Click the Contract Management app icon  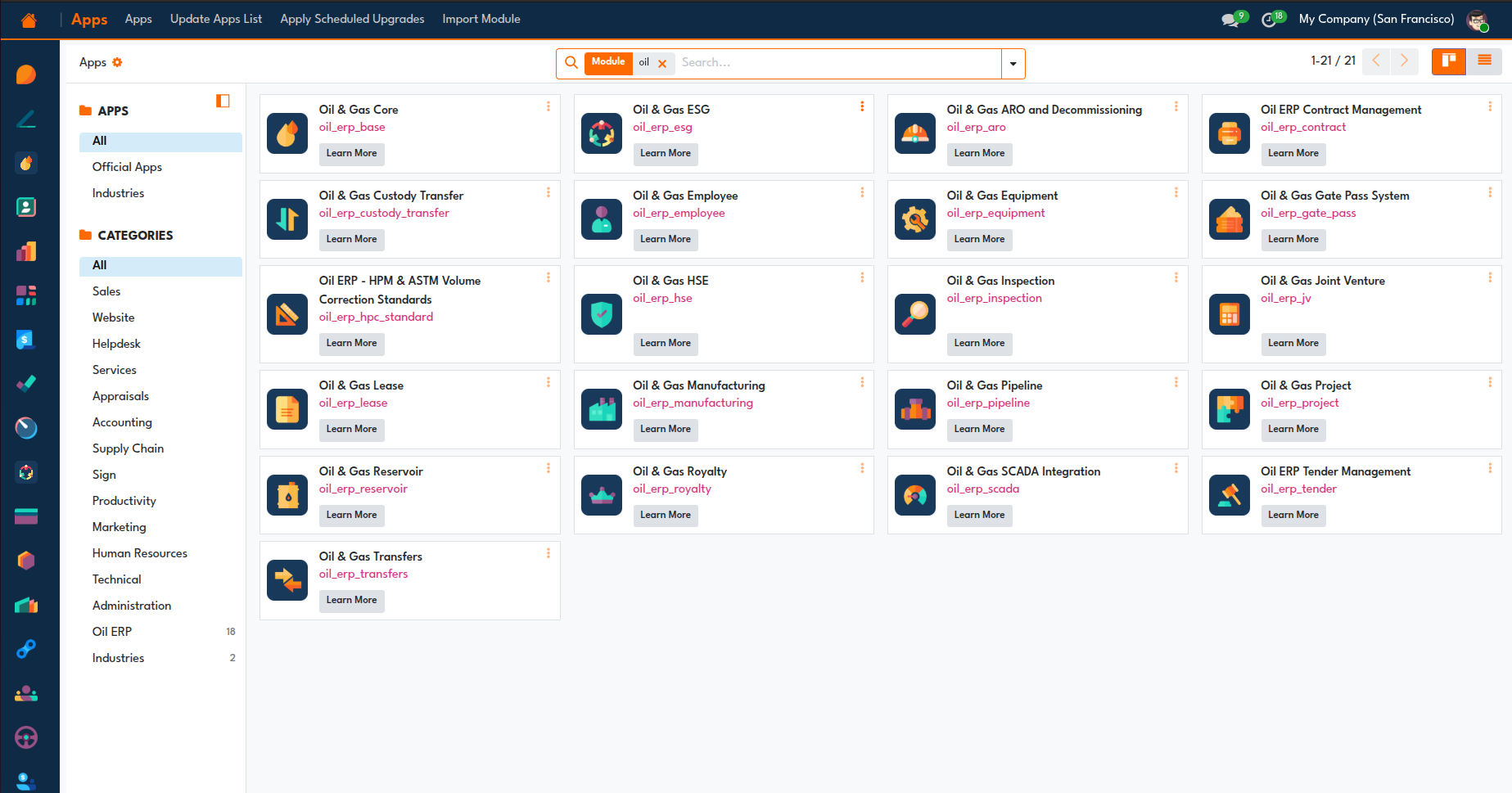[x=1230, y=133]
